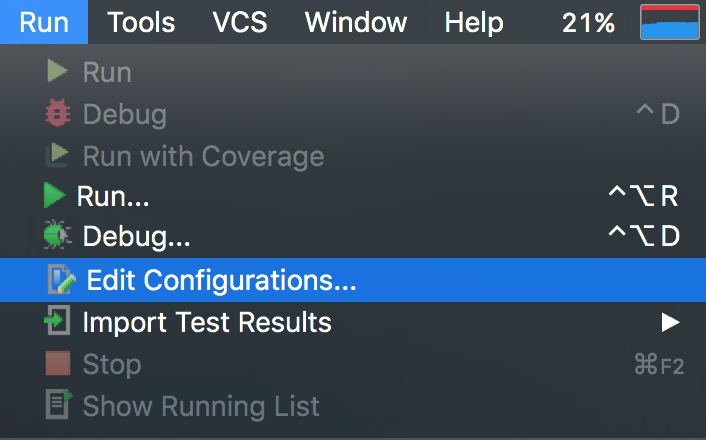Choose Debug... with shortcut Ctrl-Option-D
Viewport: 706px width, 440px height.
pyautogui.click(x=136, y=238)
